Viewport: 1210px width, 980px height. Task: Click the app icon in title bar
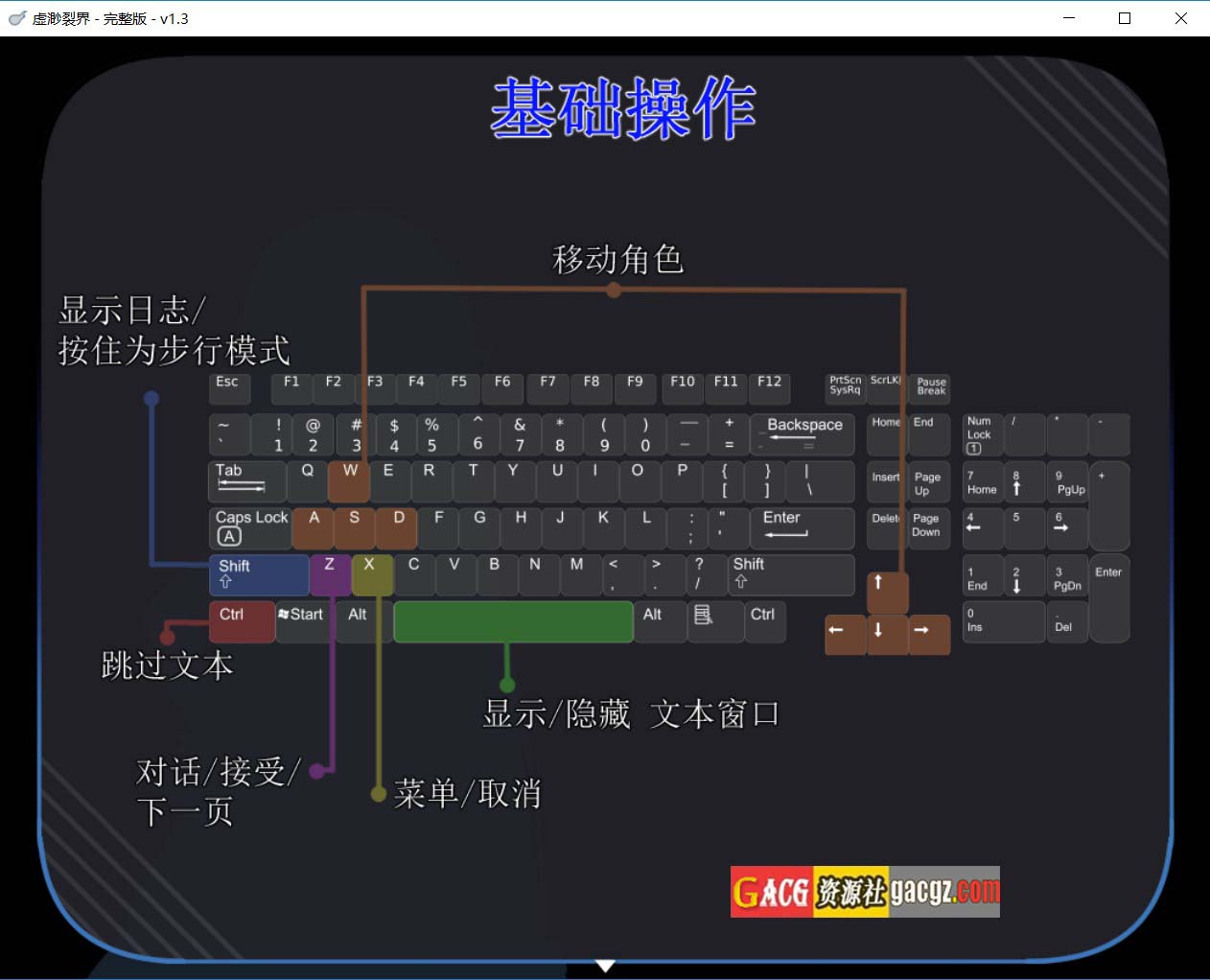click(16, 18)
